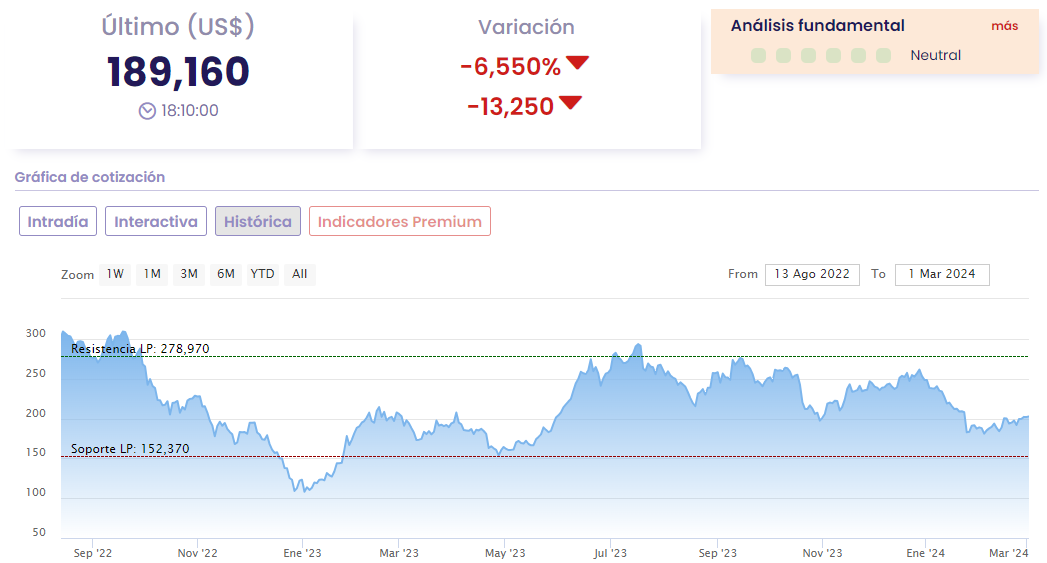Image resolution: width=1047 pixels, height=563 pixels.
Task: Click the From date field 13 Ago 2022
Action: click(812, 274)
